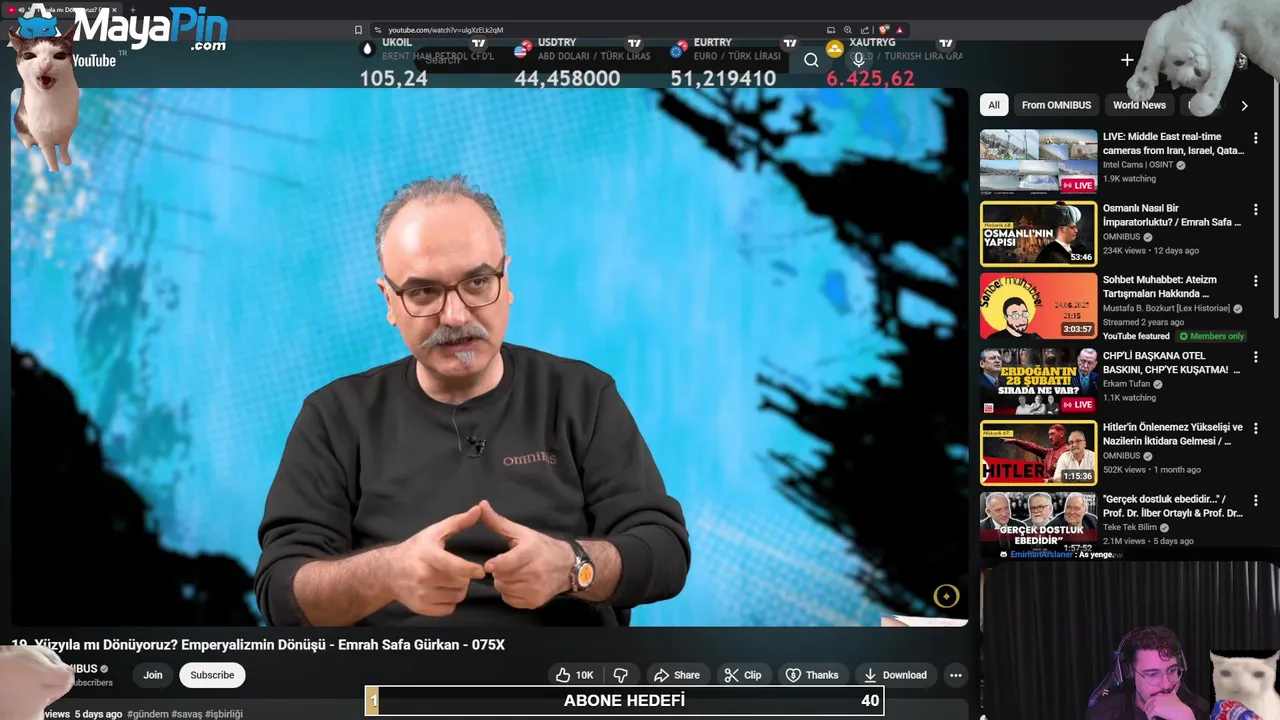Show more filter chips with the right chevron
This screenshot has height=720, width=1280.
(1244, 105)
